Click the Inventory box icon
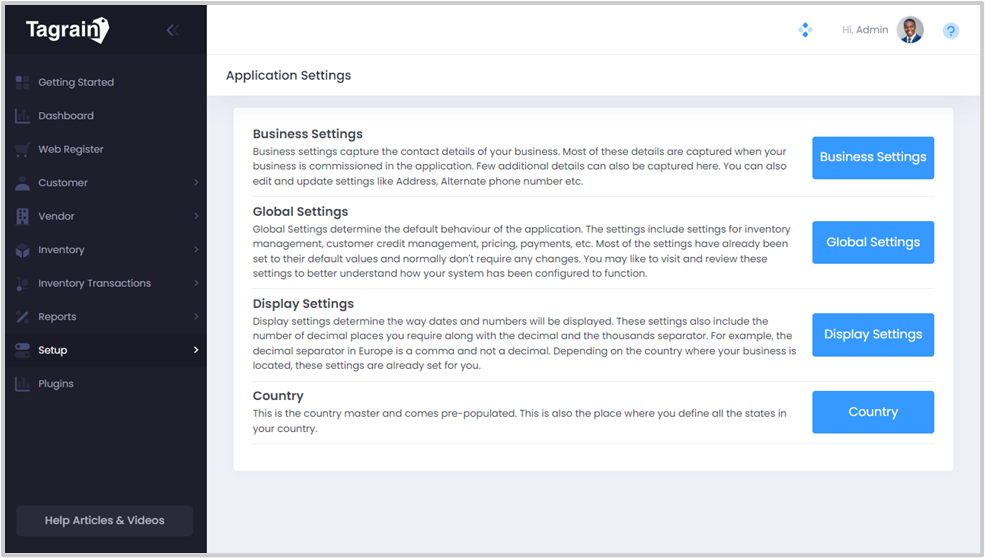985x558 pixels. tap(22, 250)
